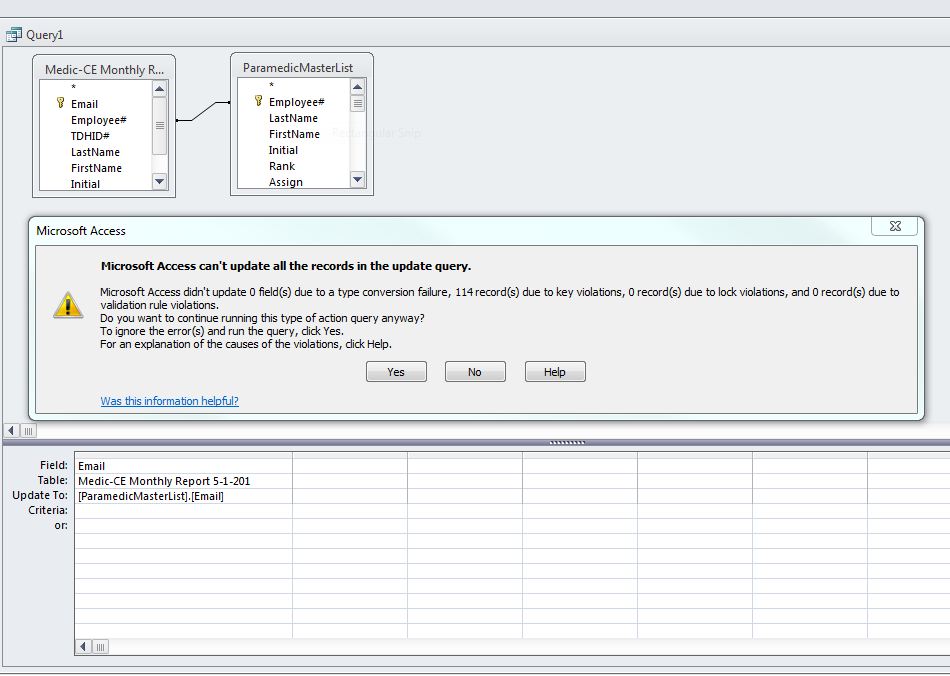Viewport: 950px width, 676px height.
Task: Click the warning triangle icon in dialog
Action: [68, 305]
